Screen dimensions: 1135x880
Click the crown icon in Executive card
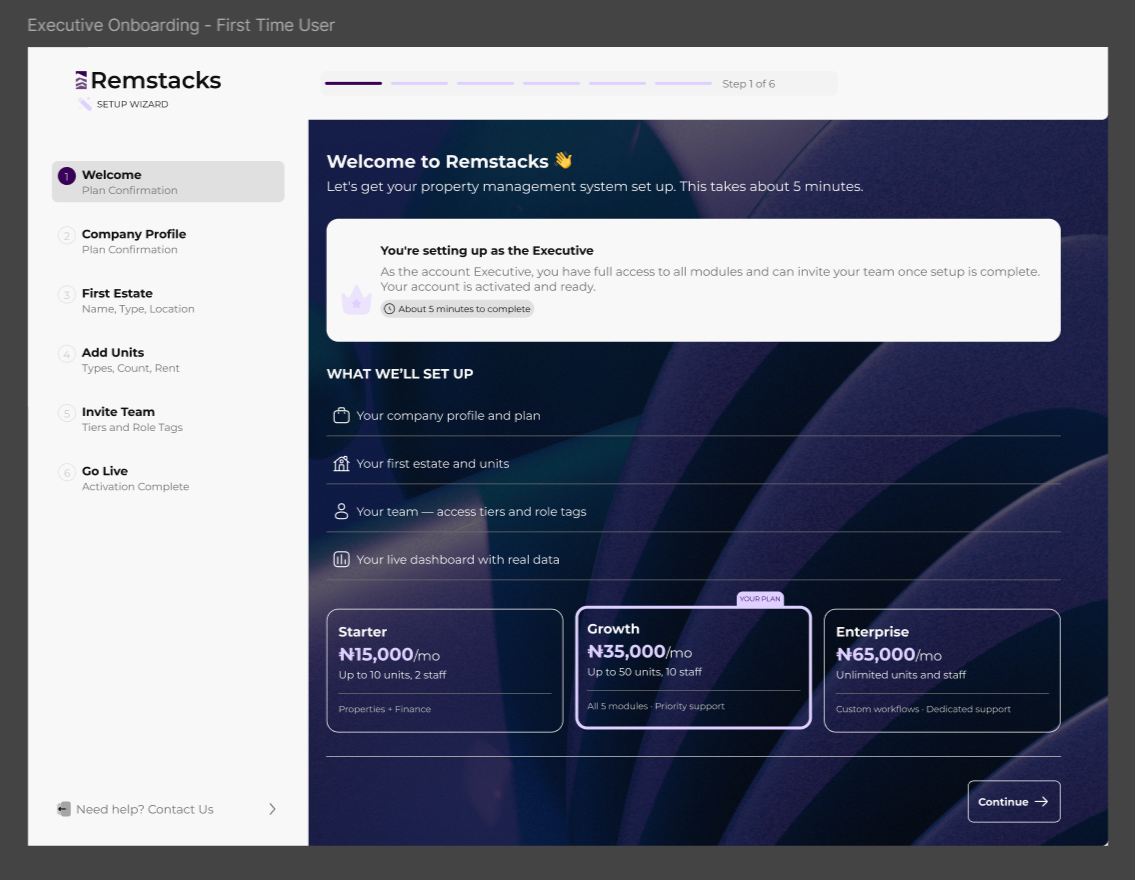pos(356,300)
